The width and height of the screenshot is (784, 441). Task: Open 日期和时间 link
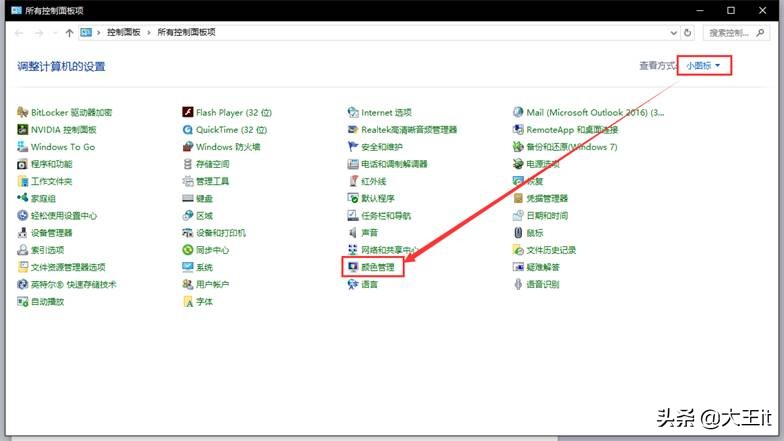(547, 216)
